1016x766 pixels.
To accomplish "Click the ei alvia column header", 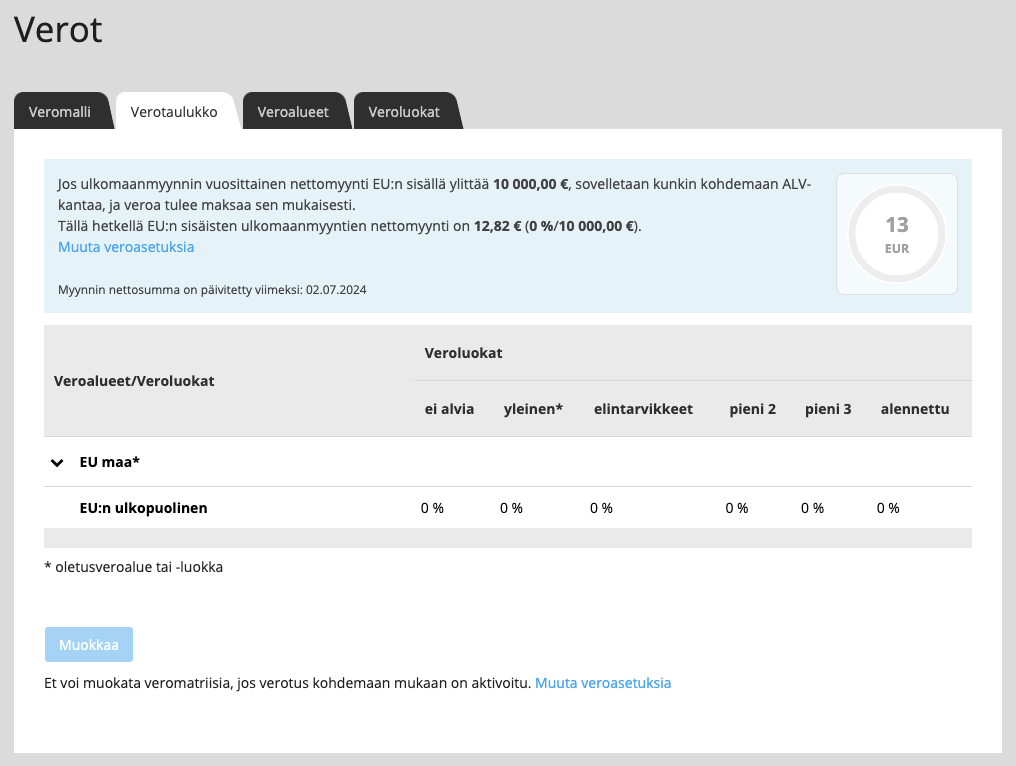I will [449, 408].
